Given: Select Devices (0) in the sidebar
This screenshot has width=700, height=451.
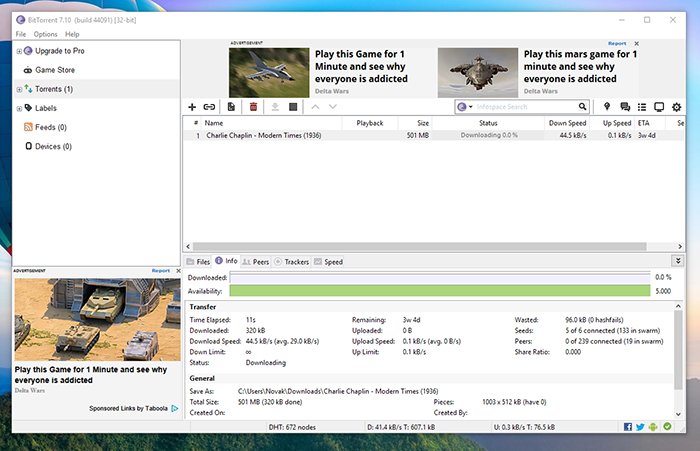Looking at the screenshot, I should point(54,146).
